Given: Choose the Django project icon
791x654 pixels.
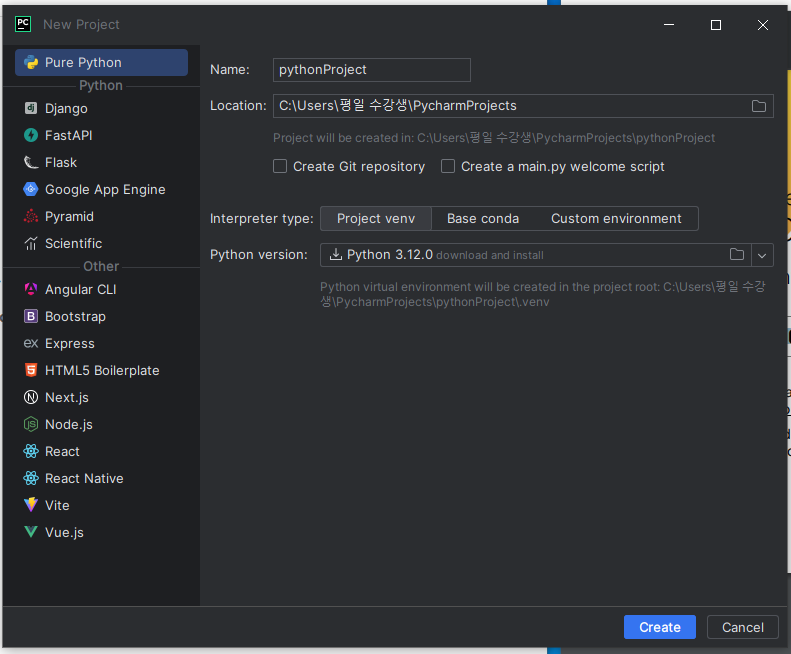Looking at the screenshot, I should tap(31, 108).
